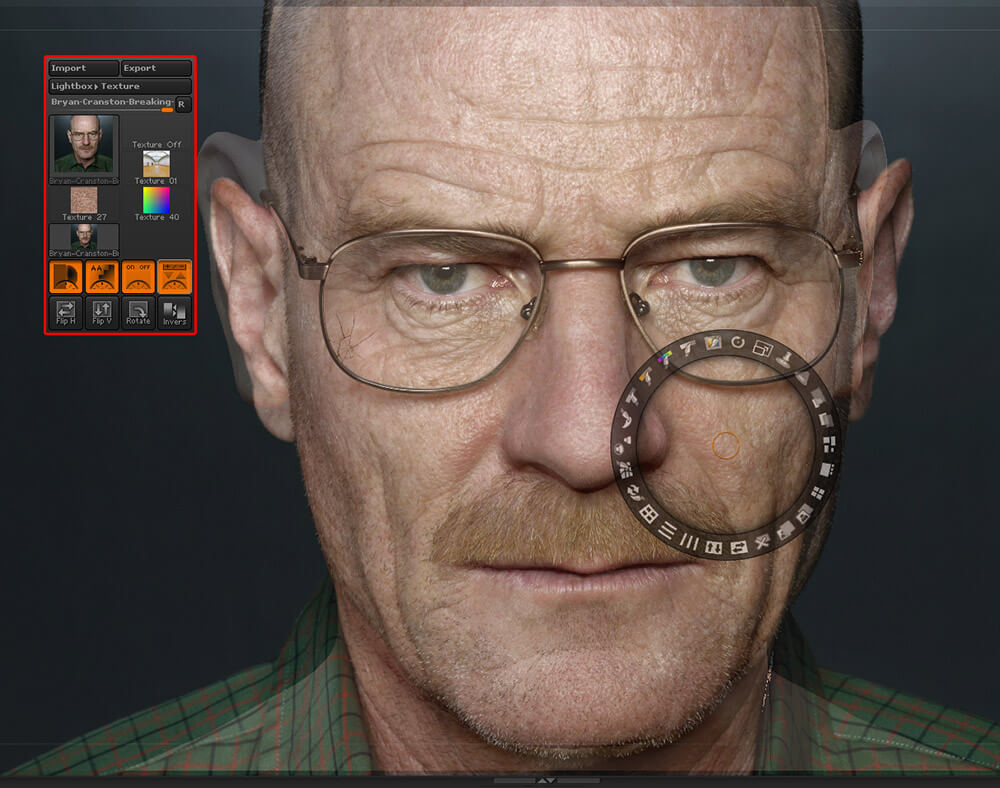Click the Flip V icon in Texture panel
Viewport: 1000px width, 788px height.
click(x=102, y=312)
